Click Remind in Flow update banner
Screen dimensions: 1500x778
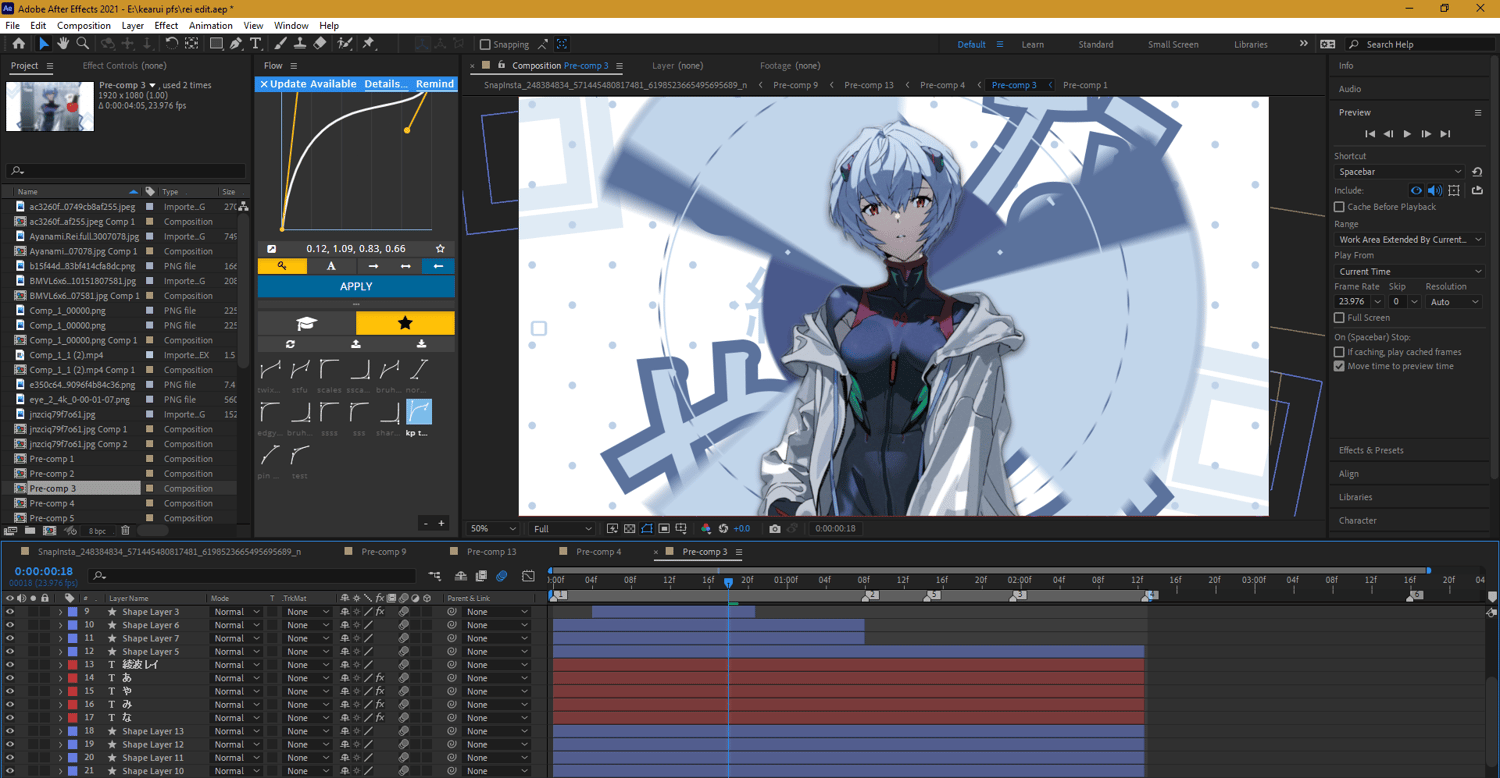point(435,84)
